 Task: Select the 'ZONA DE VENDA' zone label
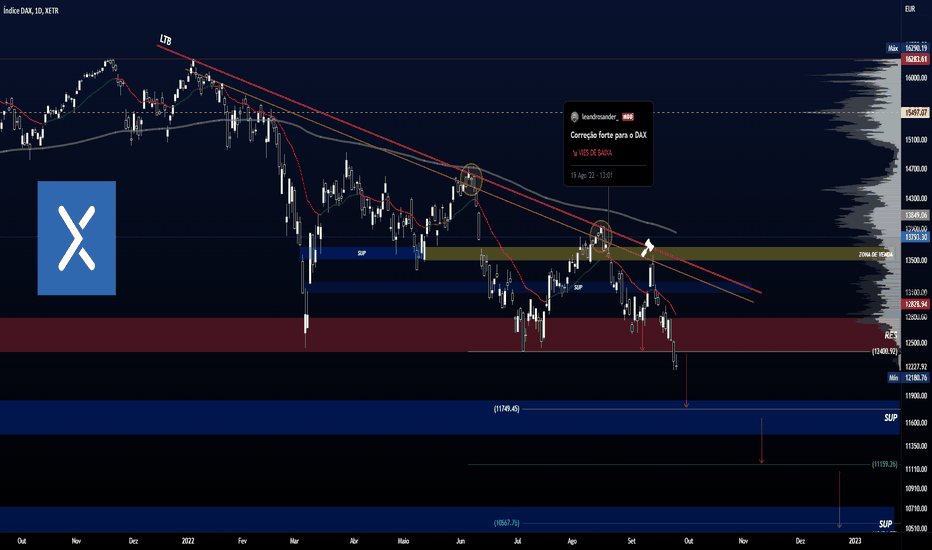876,254
